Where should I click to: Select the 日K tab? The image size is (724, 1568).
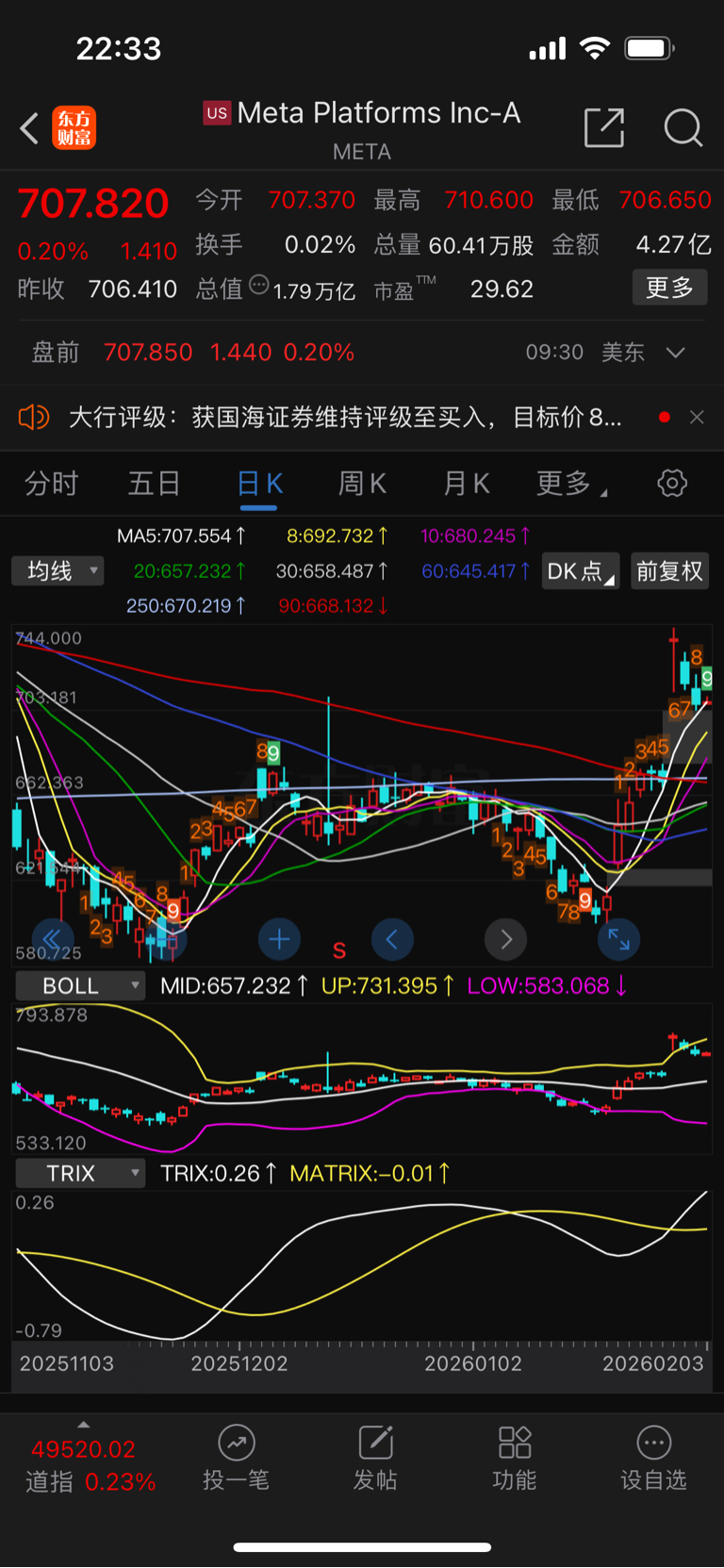click(x=259, y=484)
